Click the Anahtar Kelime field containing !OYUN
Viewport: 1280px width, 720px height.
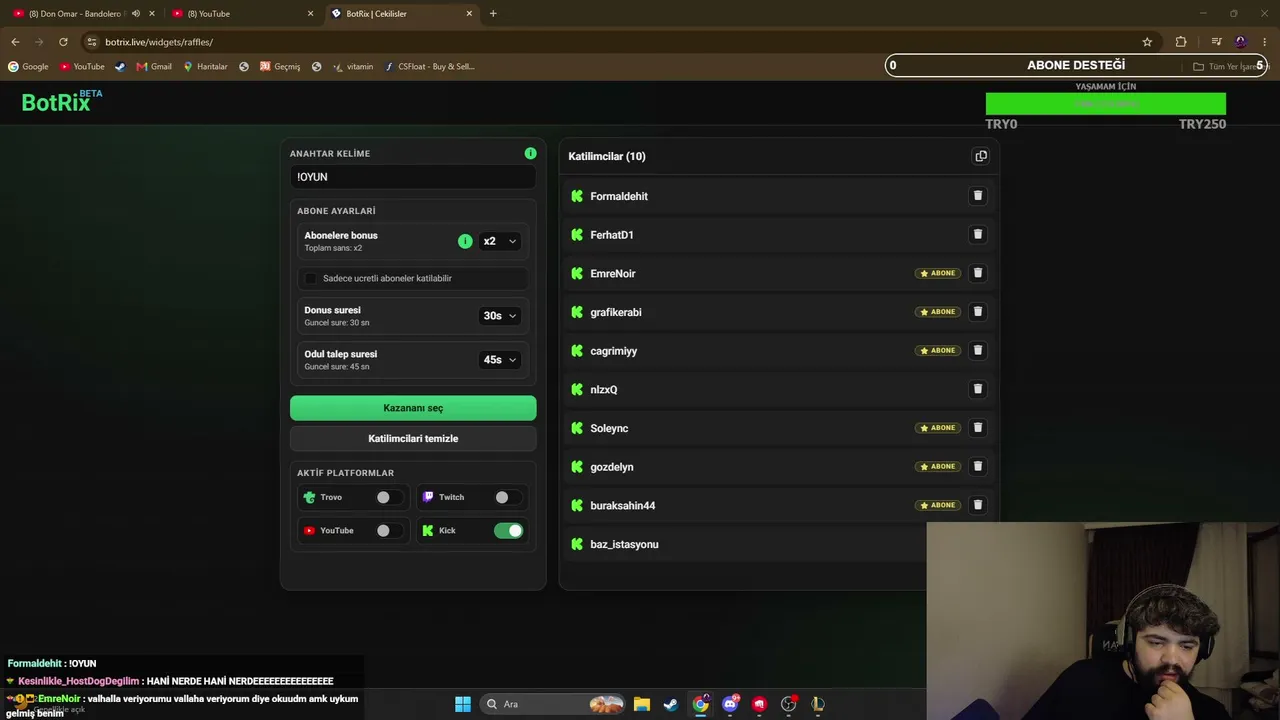tap(413, 177)
